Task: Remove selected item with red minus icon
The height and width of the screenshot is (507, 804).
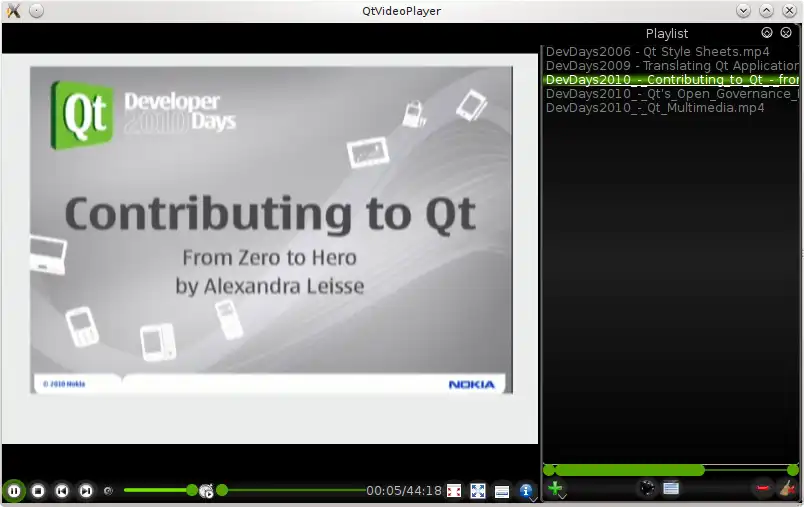Action: click(763, 488)
